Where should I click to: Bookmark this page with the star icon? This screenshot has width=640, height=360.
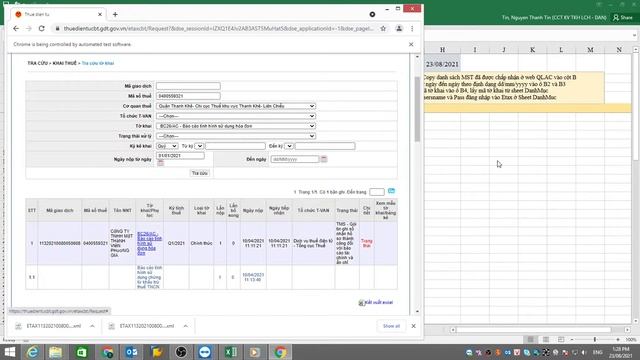(x=383, y=29)
